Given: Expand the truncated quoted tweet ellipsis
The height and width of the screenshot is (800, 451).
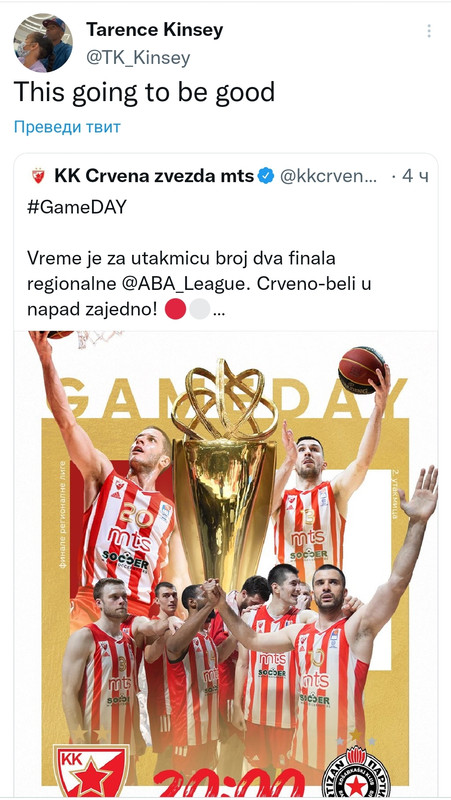Looking at the screenshot, I should coord(219,310).
